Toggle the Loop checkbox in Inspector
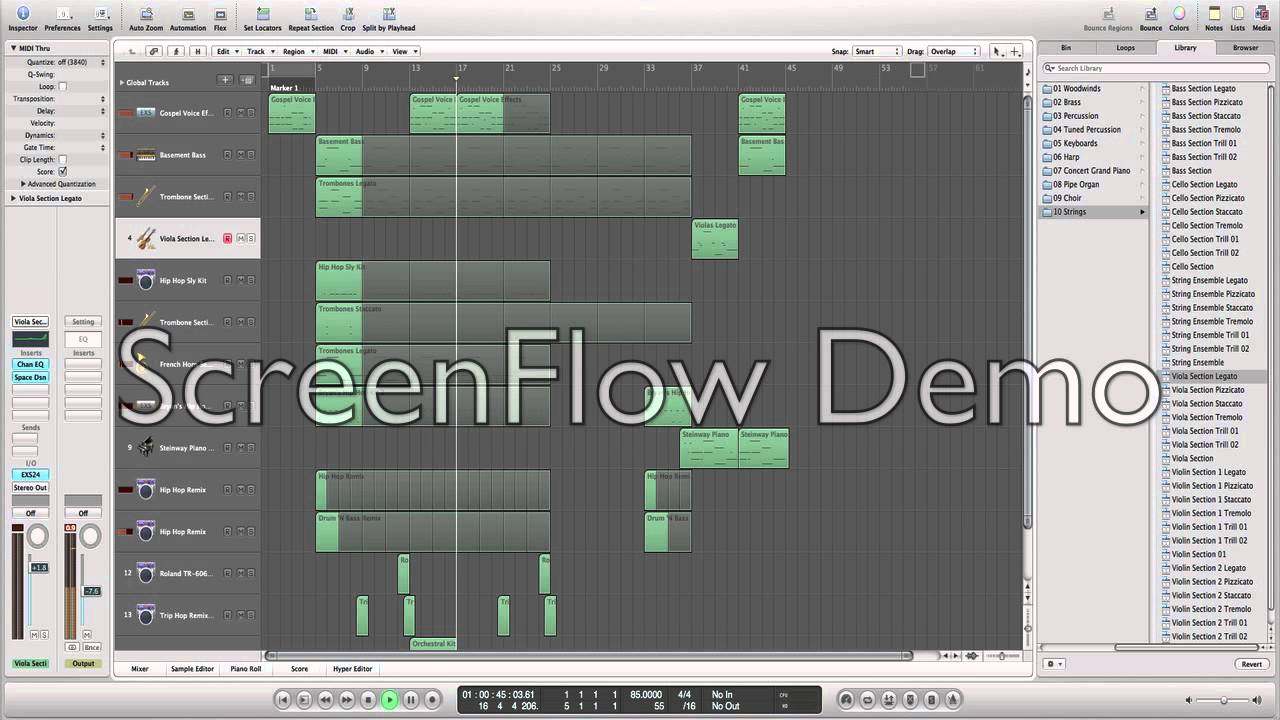This screenshot has height=720, width=1280. tap(62, 87)
